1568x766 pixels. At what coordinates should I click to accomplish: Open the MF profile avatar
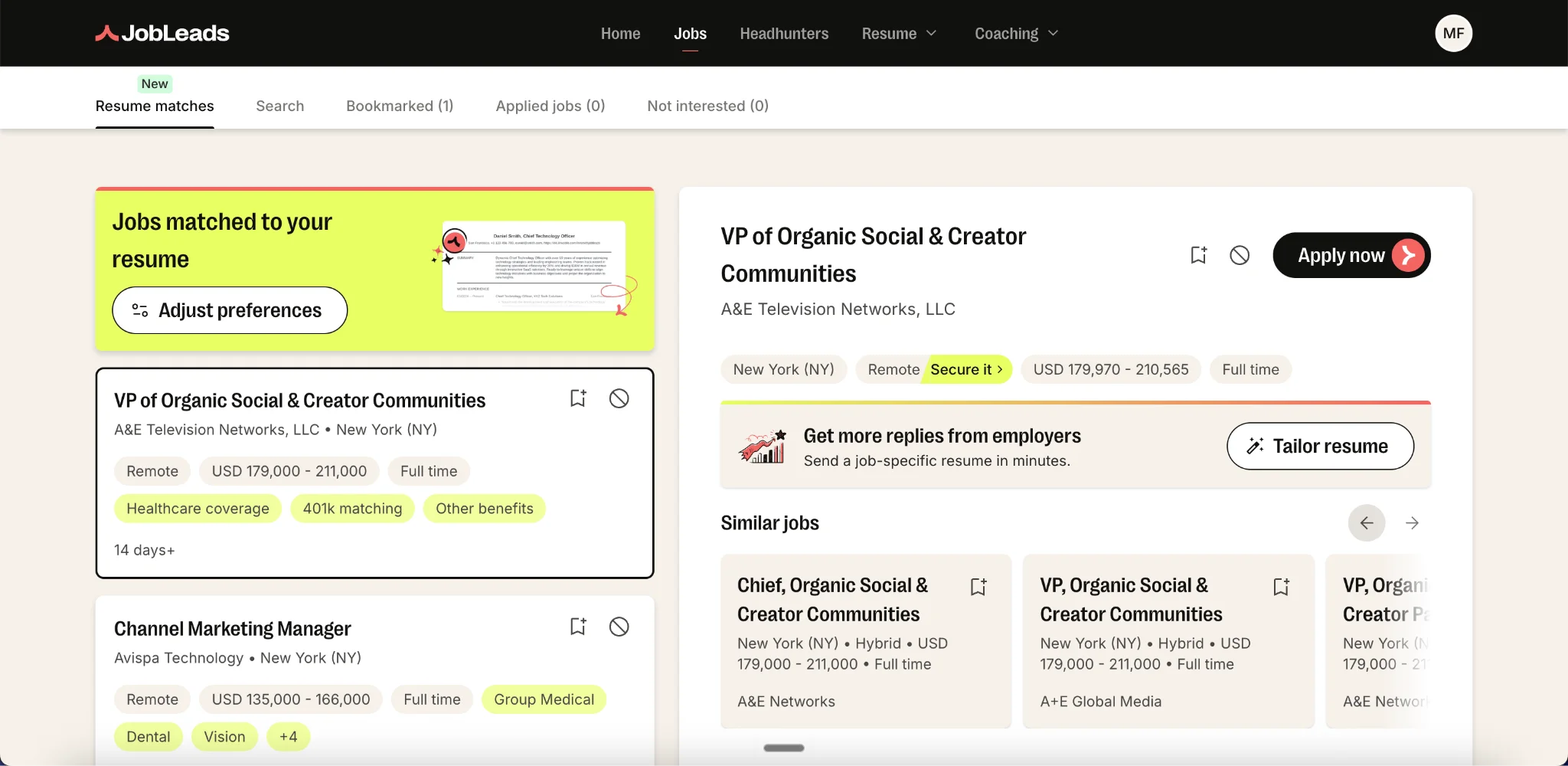tap(1453, 33)
